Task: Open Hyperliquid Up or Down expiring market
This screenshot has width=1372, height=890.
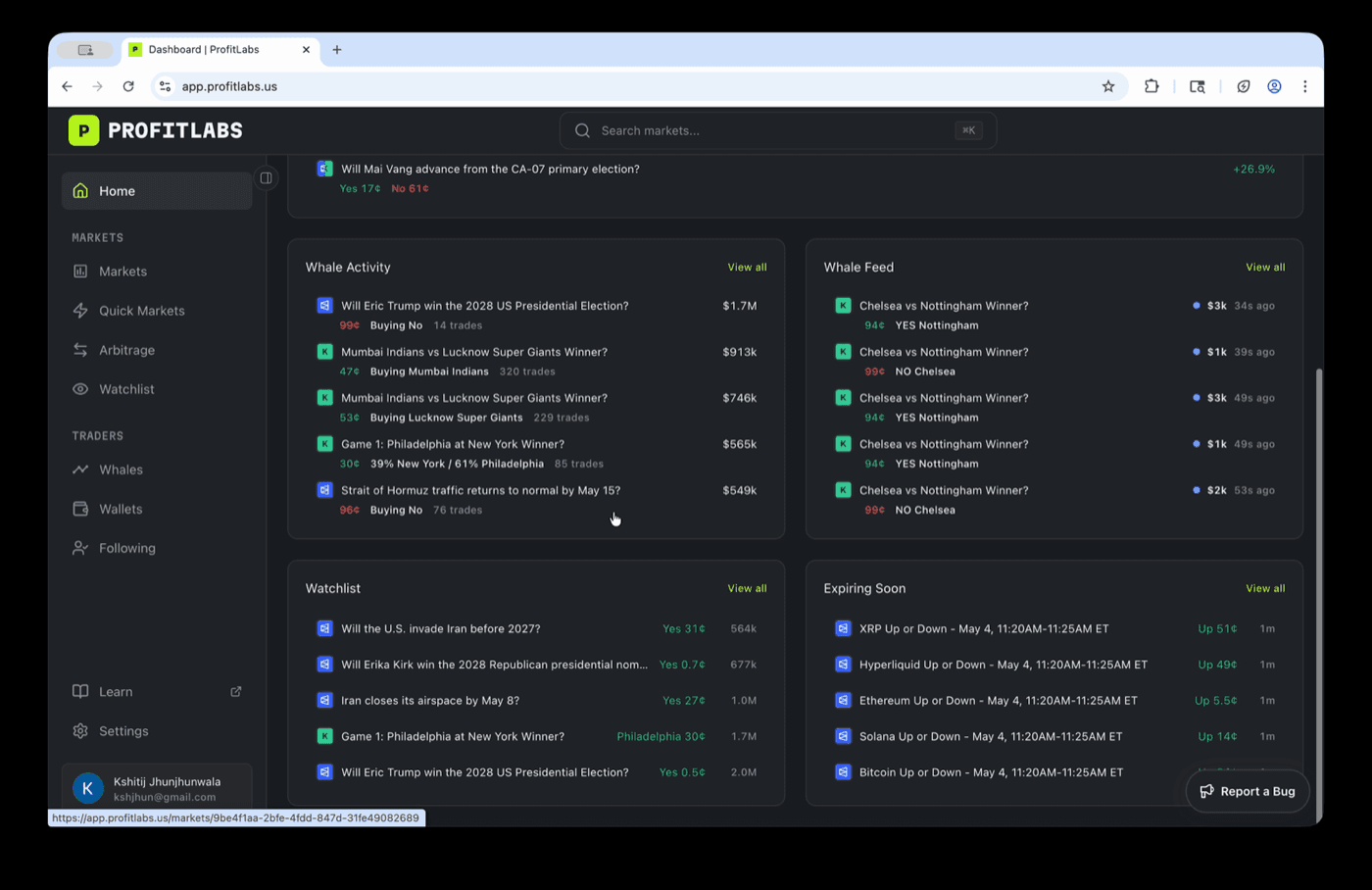Action: (x=1054, y=665)
